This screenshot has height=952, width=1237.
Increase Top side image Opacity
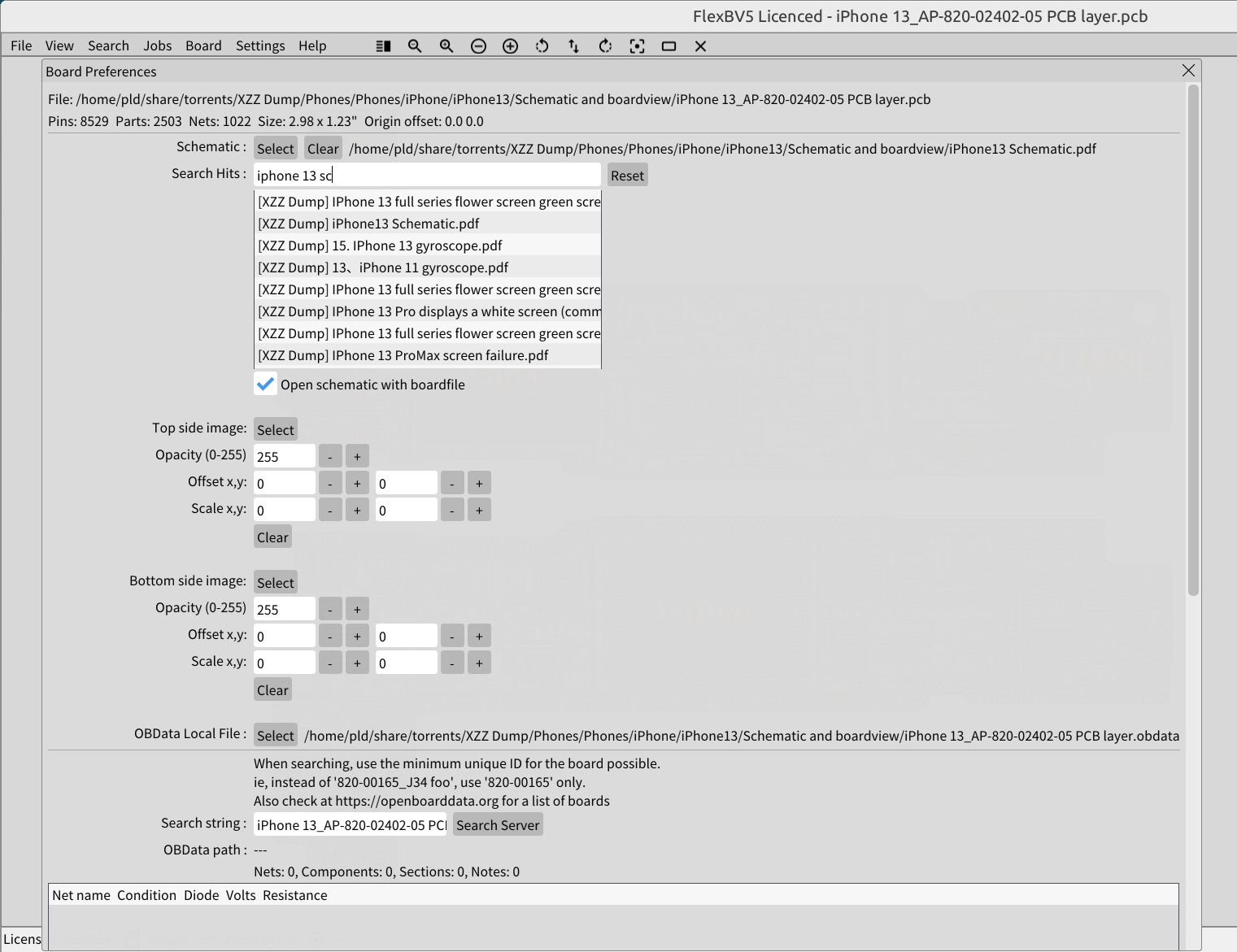(357, 456)
